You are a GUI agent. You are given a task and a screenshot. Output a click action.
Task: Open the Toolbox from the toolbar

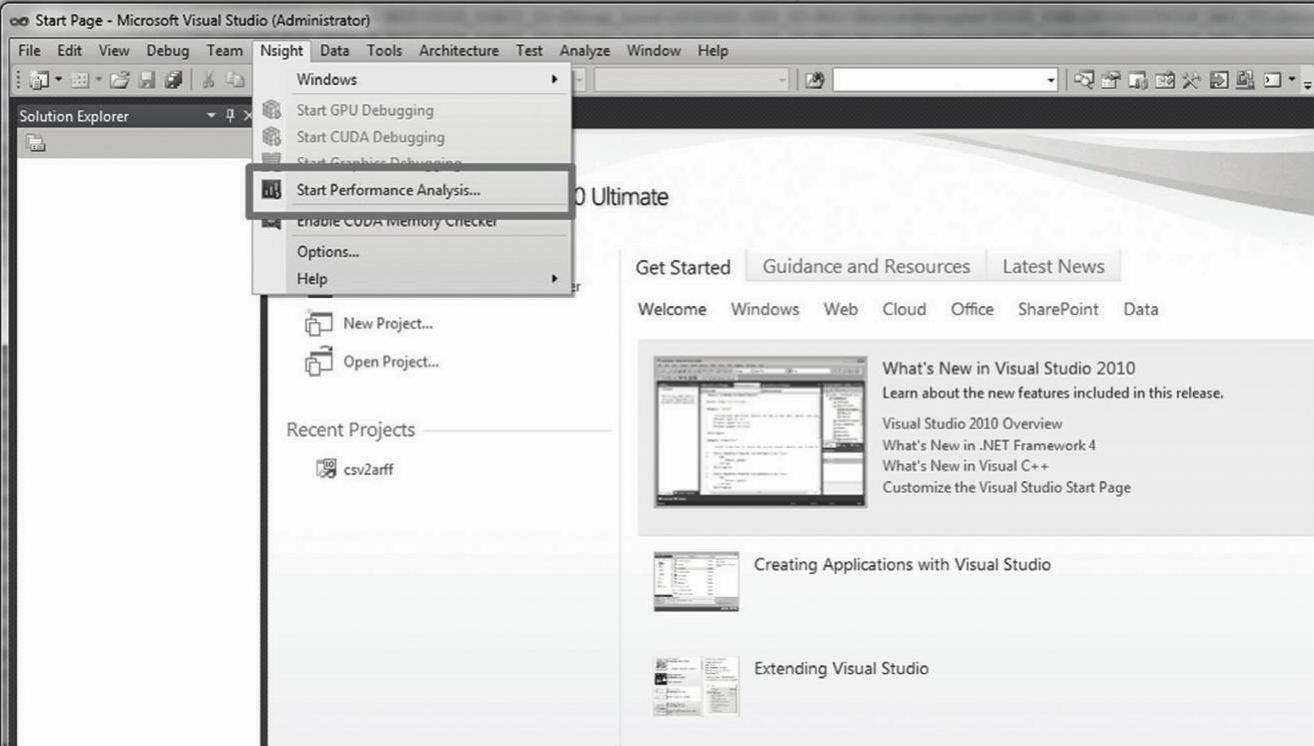(1192, 80)
